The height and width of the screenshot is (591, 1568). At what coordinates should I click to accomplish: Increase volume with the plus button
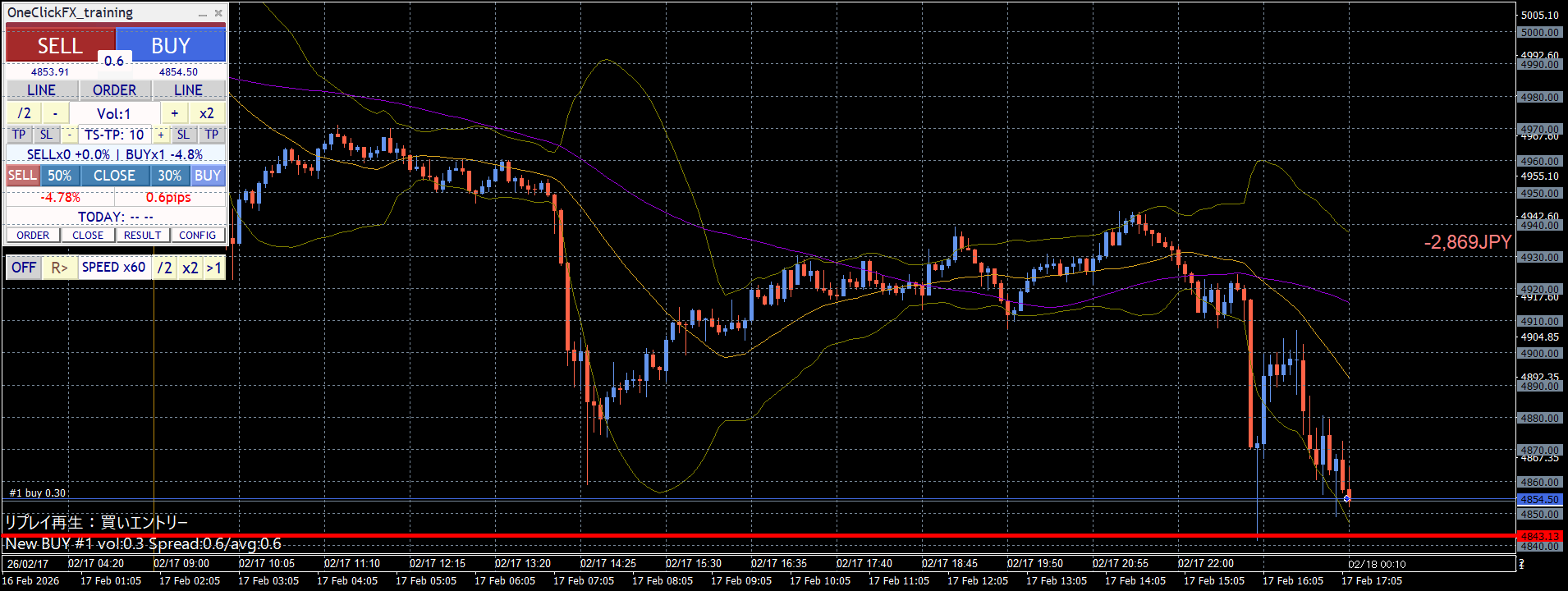[x=175, y=113]
